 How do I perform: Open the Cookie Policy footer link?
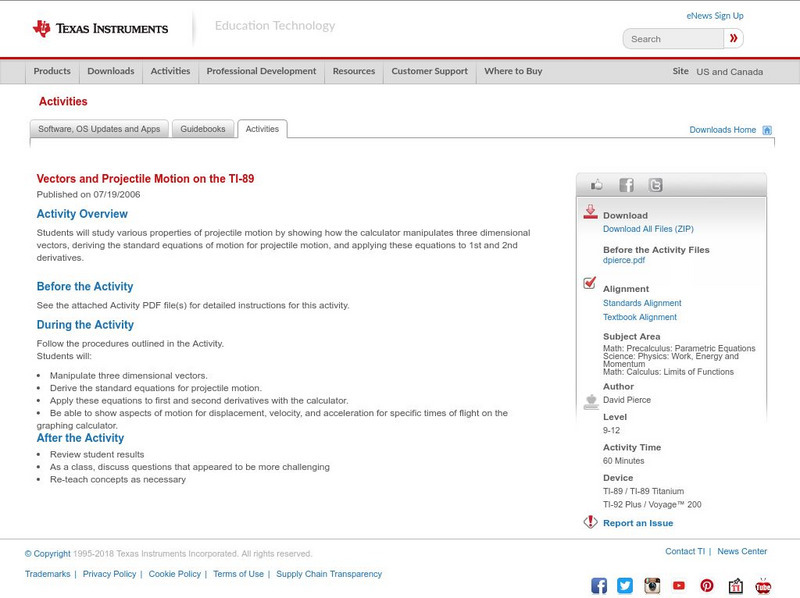tap(174, 574)
